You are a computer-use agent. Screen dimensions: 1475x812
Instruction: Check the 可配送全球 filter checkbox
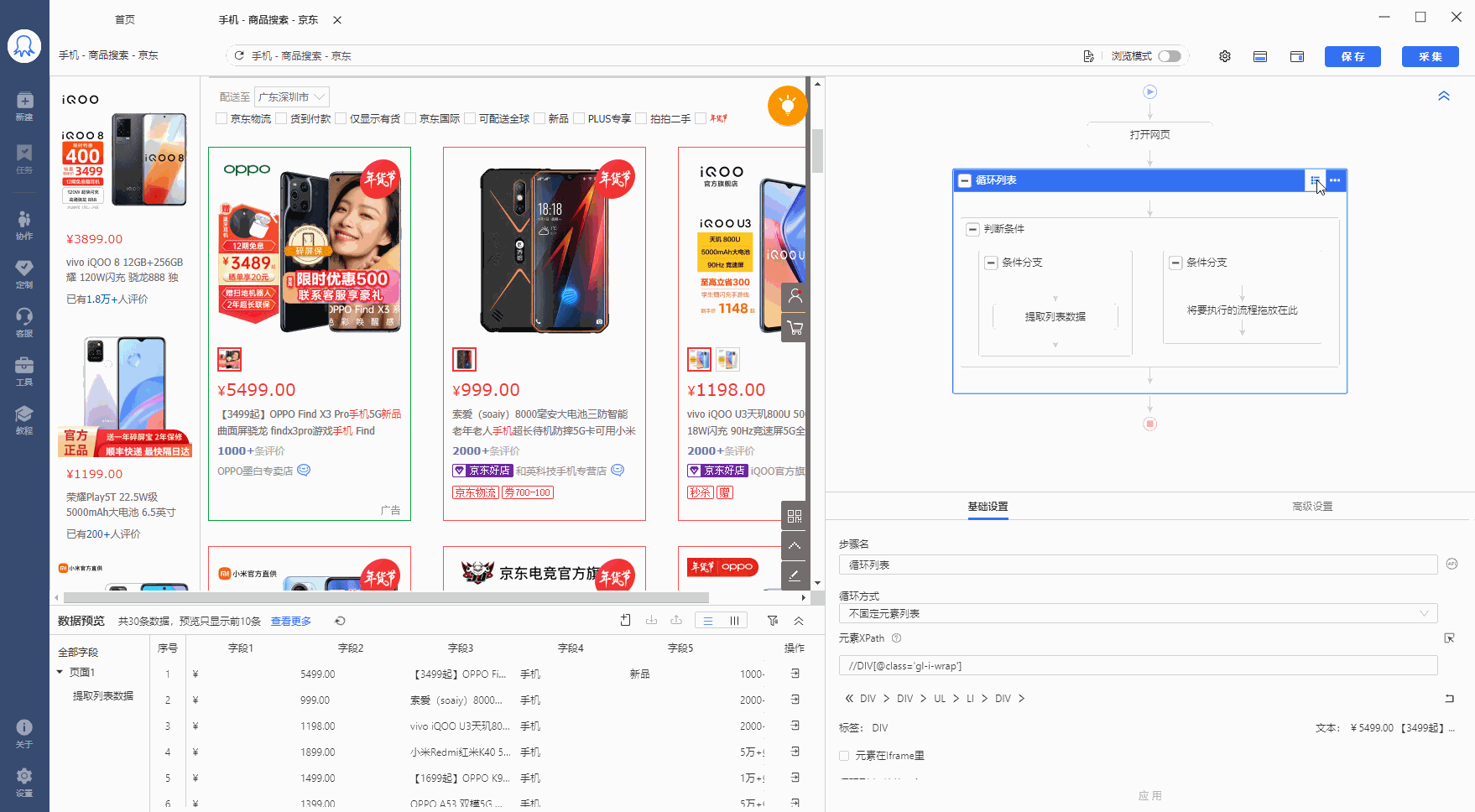[x=470, y=119]
